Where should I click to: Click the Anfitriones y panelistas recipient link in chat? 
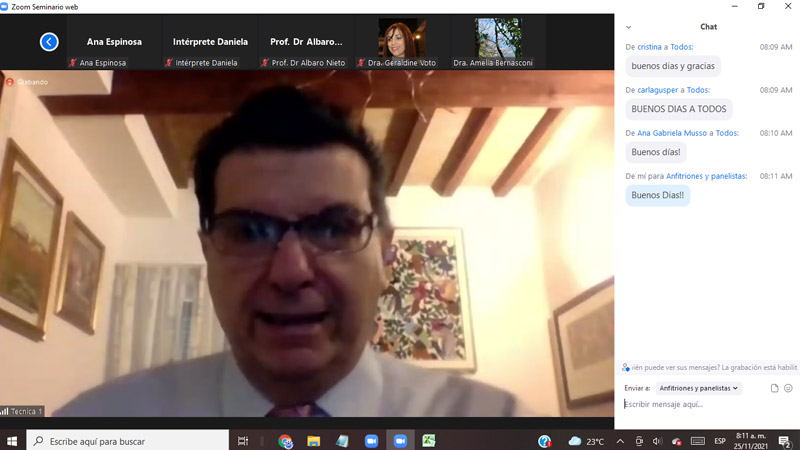706,176
